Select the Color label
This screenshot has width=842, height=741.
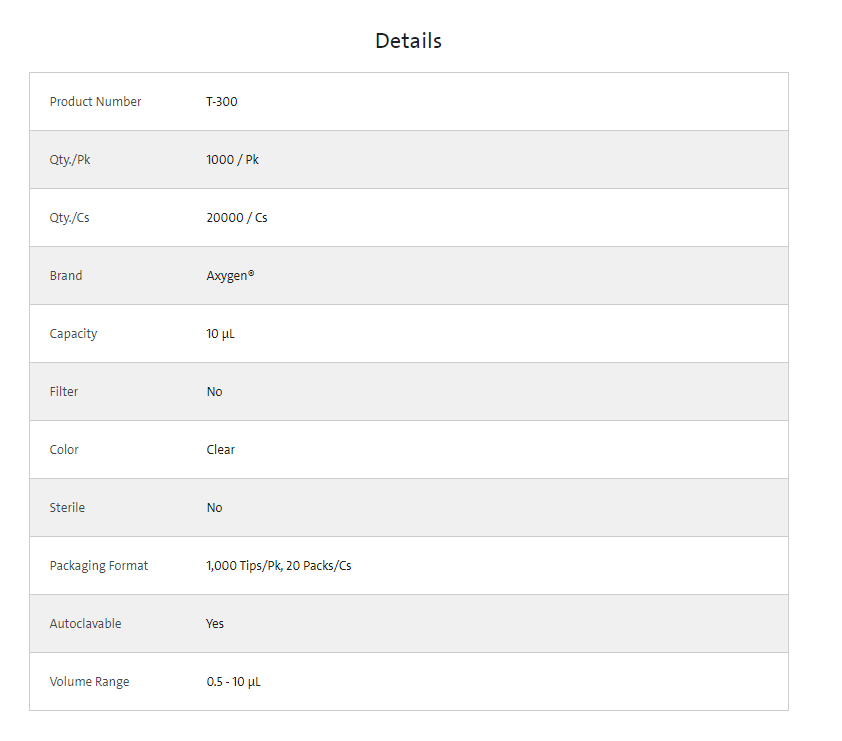64,450
